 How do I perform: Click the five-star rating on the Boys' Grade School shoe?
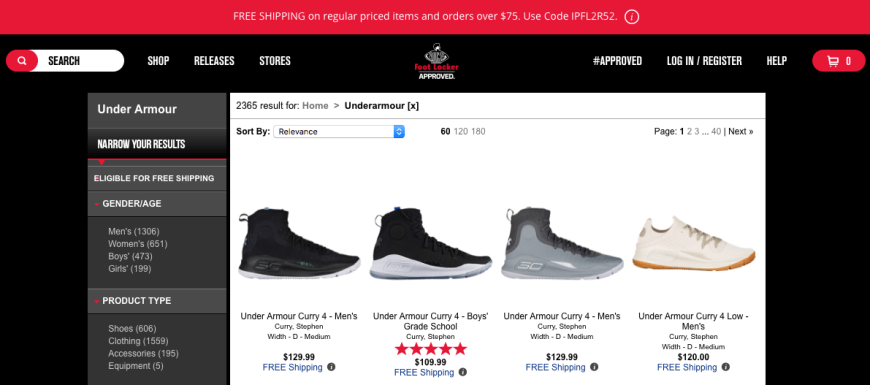431,349
